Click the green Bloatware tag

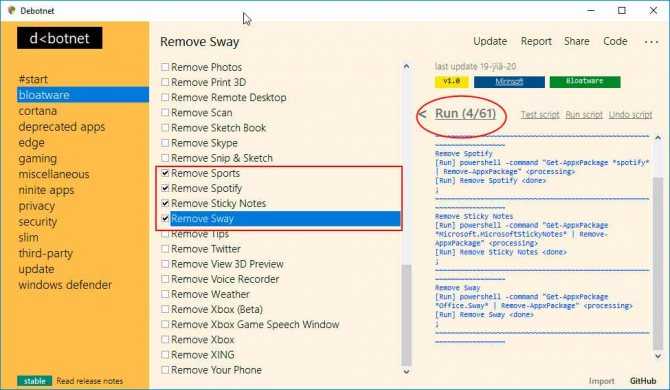click(x=585, y=82)
